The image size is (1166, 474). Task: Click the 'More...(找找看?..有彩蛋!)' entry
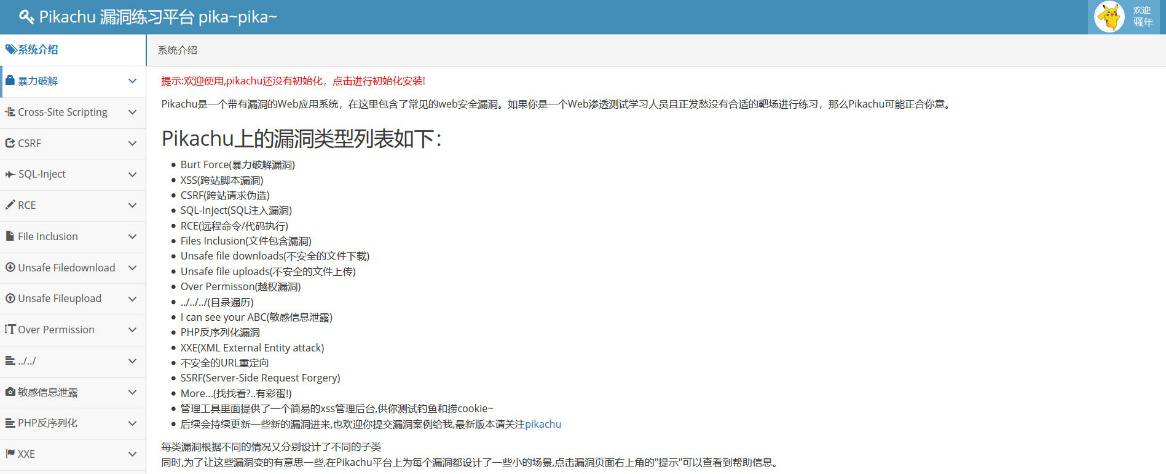point(236,394)
